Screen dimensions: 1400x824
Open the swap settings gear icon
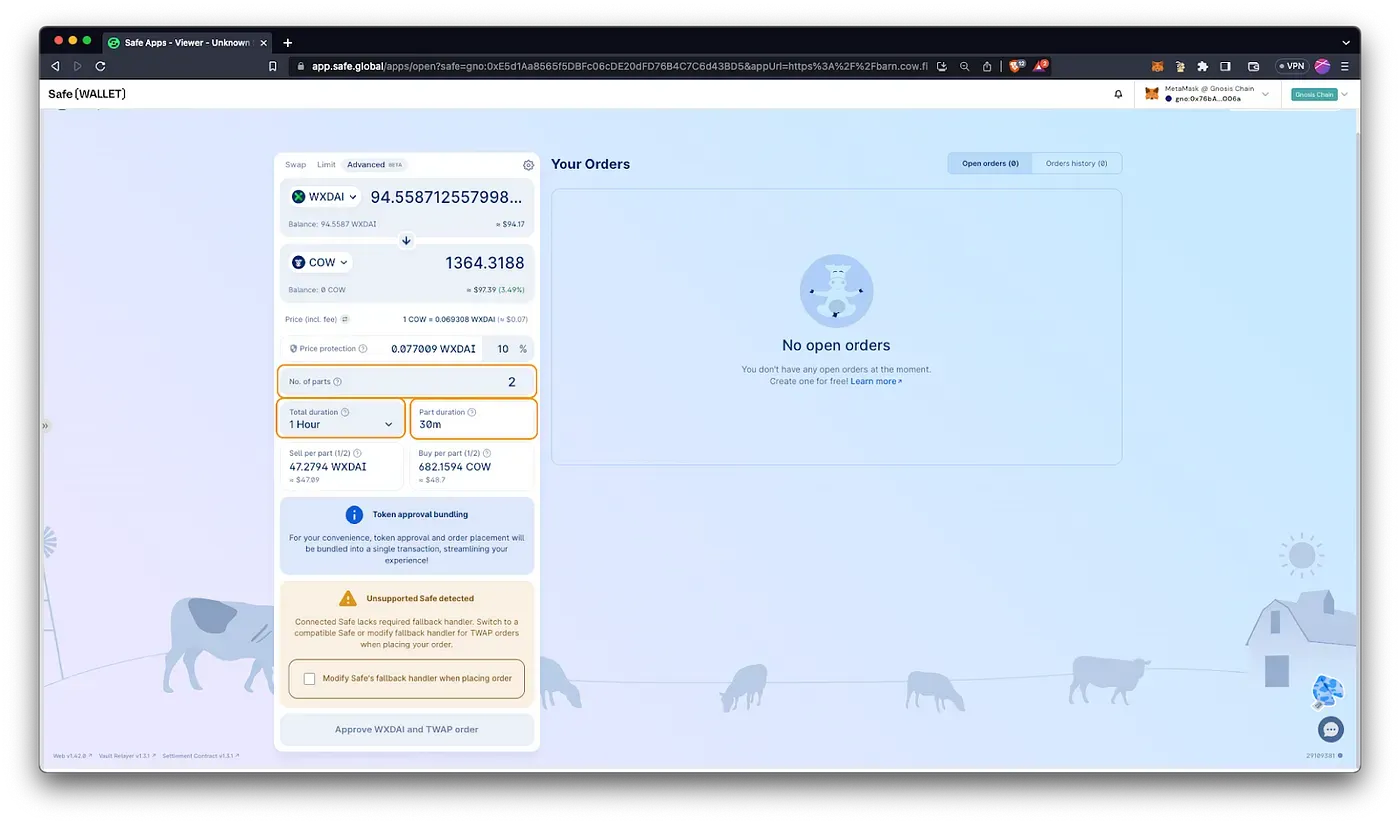(528, 165)
